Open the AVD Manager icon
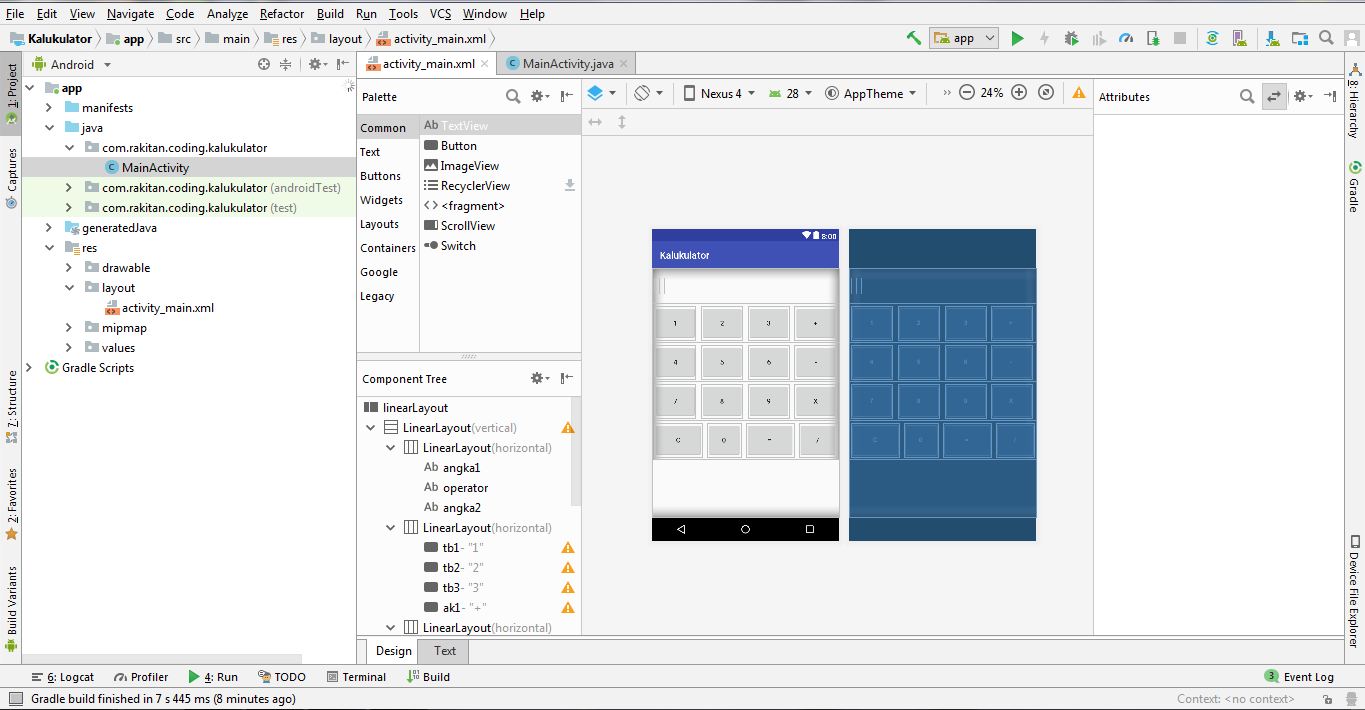The height and width of the screenshot is (710, 1365). (1240, 38)
